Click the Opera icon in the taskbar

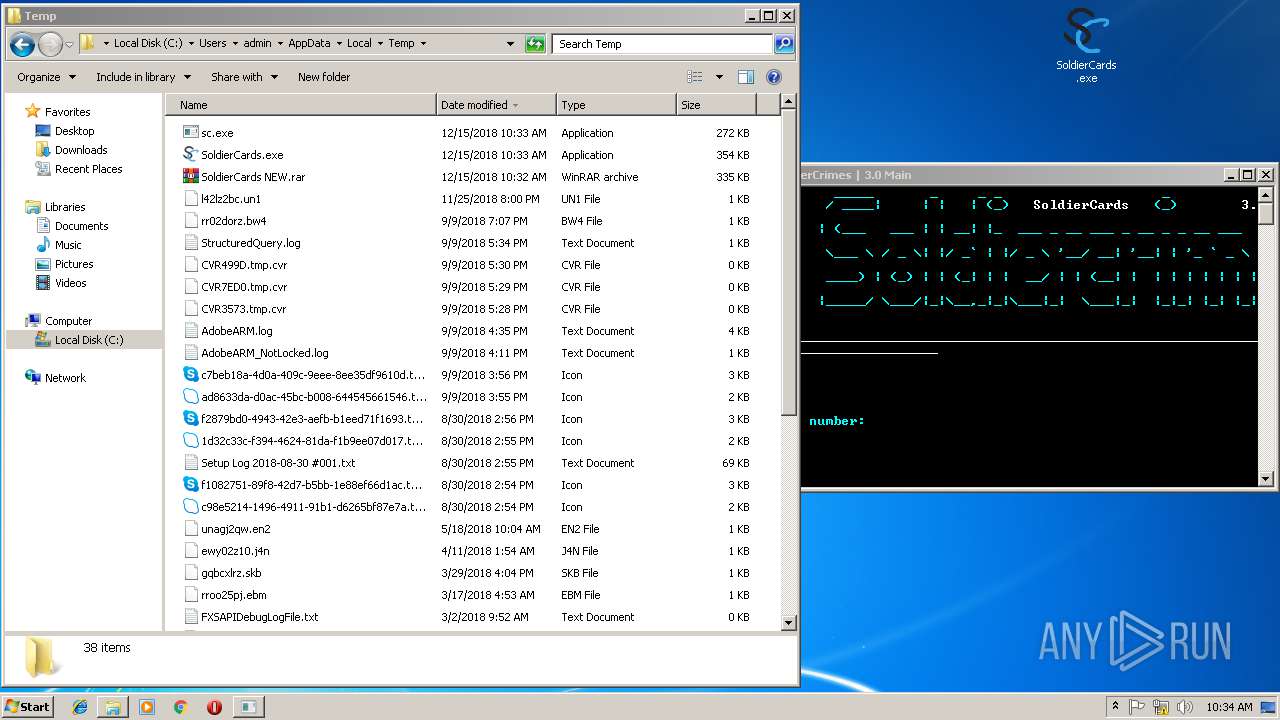pyautogui.click(x=214, y=707)
